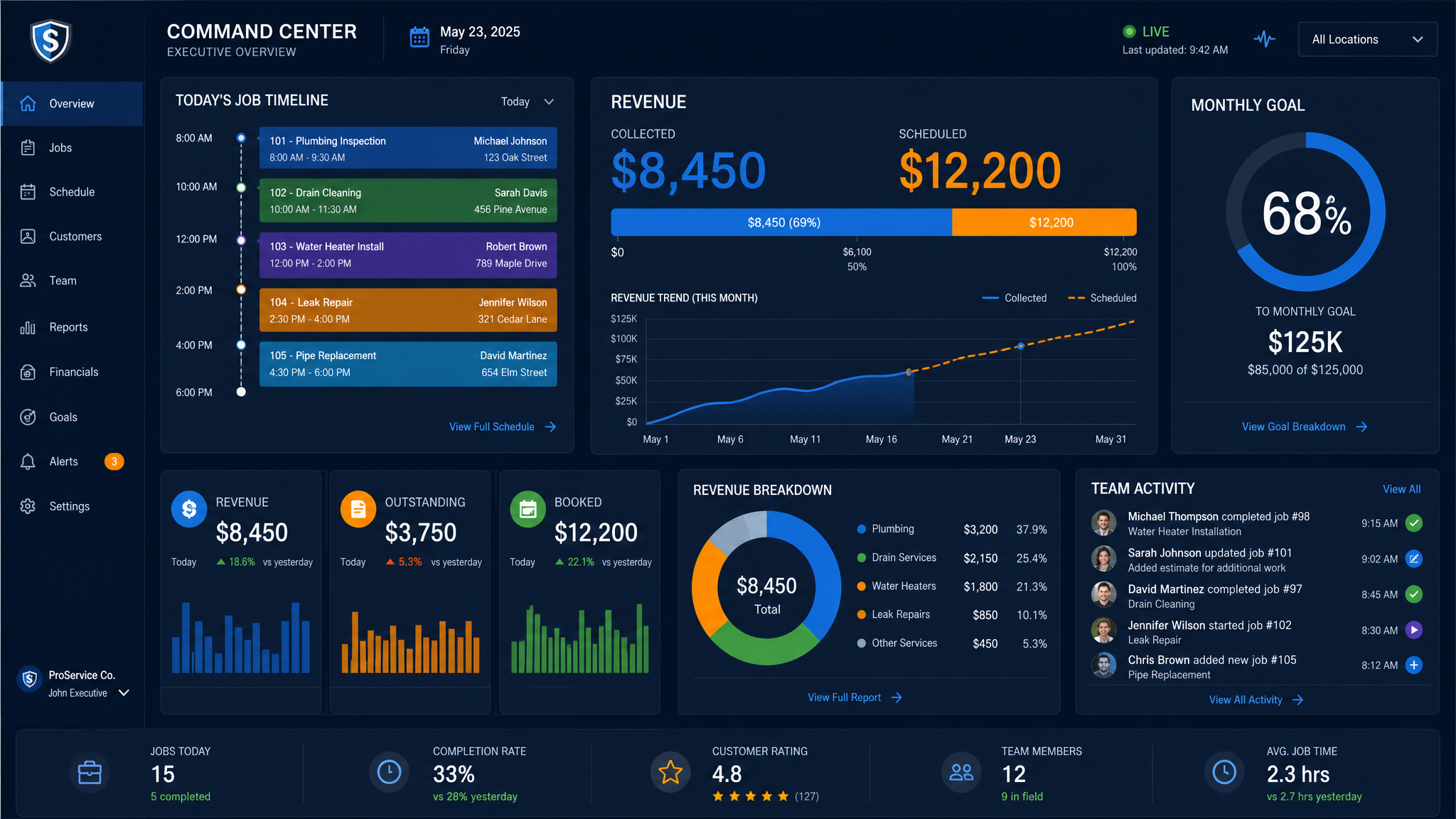Click the orange Outstanding document icon
This screenshot has height=819, width=1456.
coord(358,509)
